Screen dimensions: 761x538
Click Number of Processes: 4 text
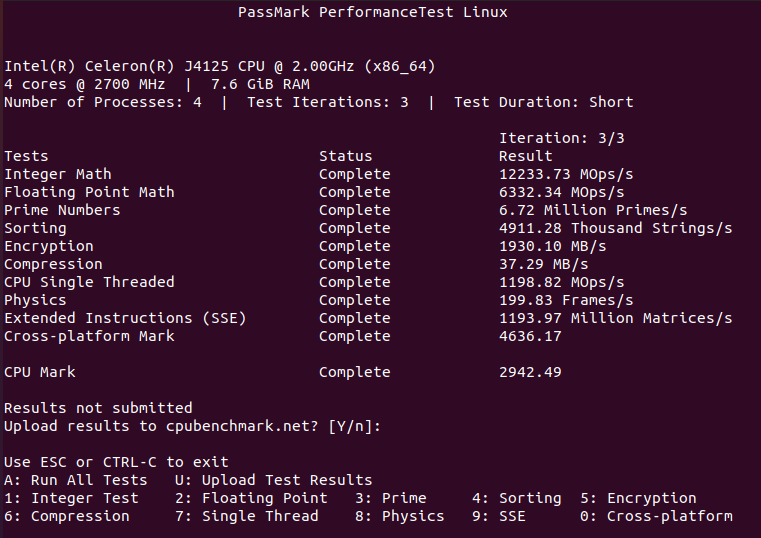(x=103, y=102)
